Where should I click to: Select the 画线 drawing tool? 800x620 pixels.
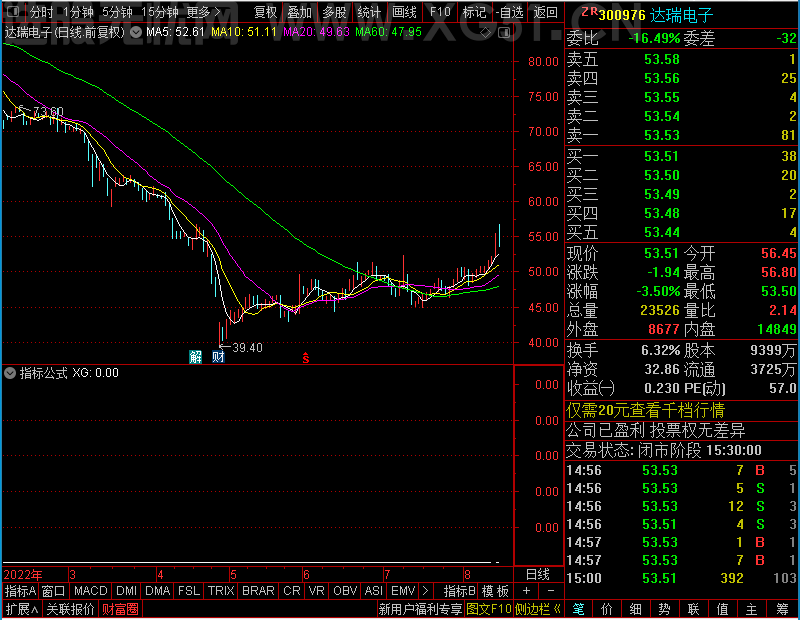(x=404, y=12)
